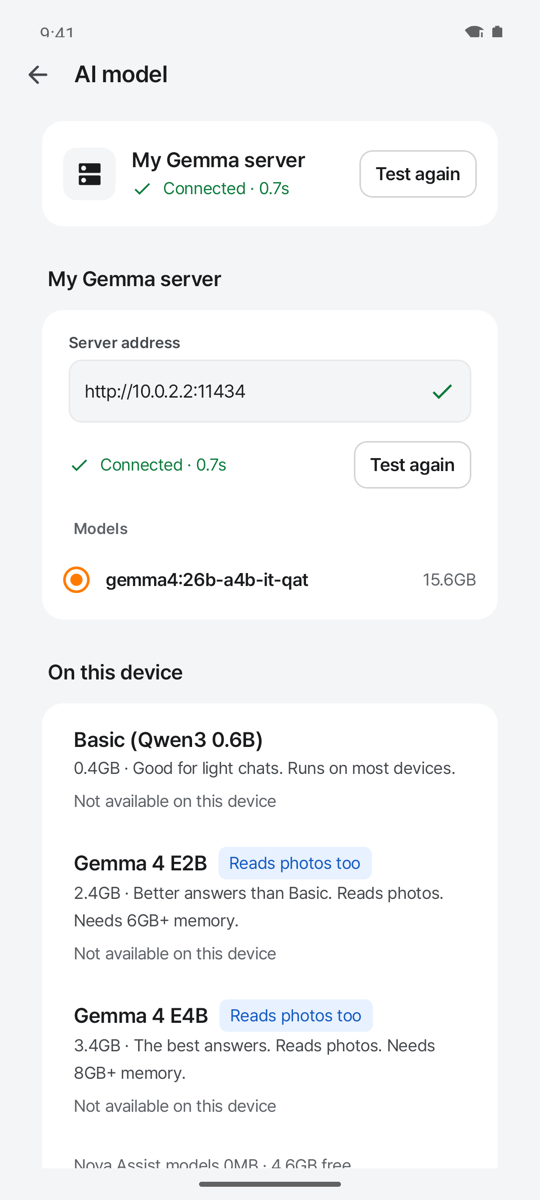Viewport: 540px width, 1200px height.
Task: Tap the Gemma 4 E2B model title
Action: pos(140,863)
